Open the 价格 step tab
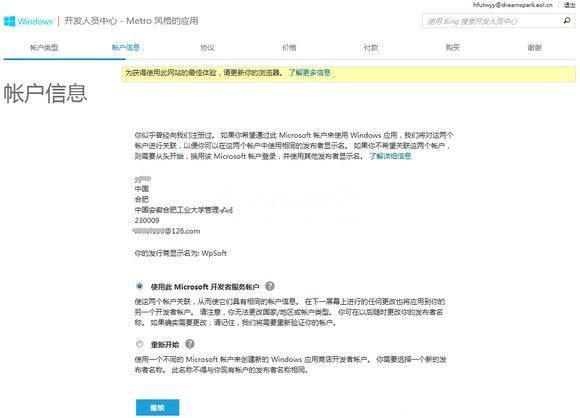Screen dimensions: 580x418 (x=289, y=47)
